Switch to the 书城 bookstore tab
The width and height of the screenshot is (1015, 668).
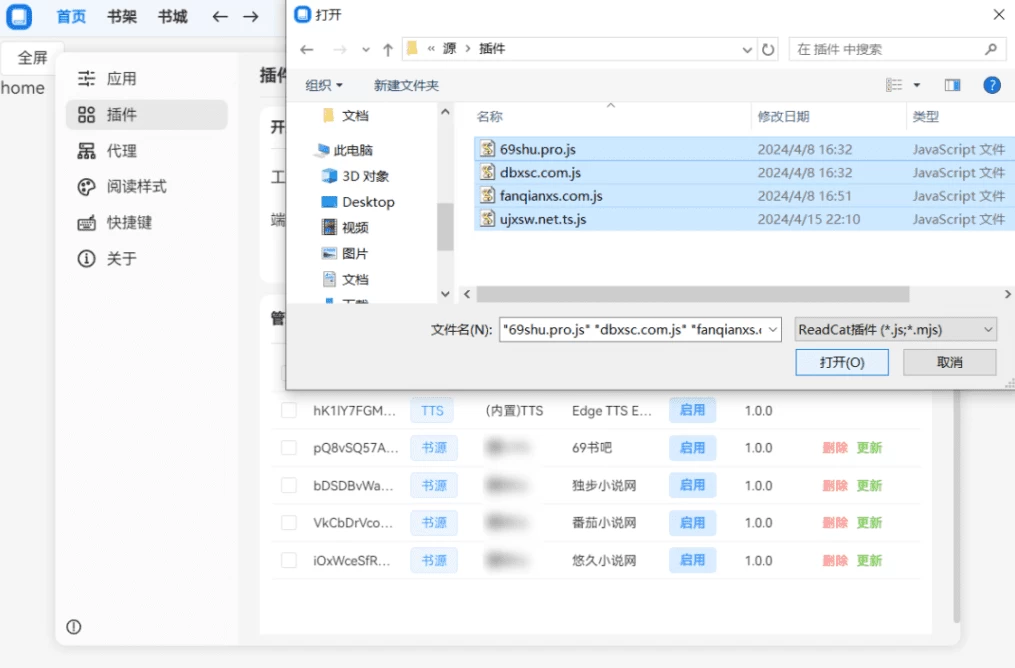(x=173, y=17)
